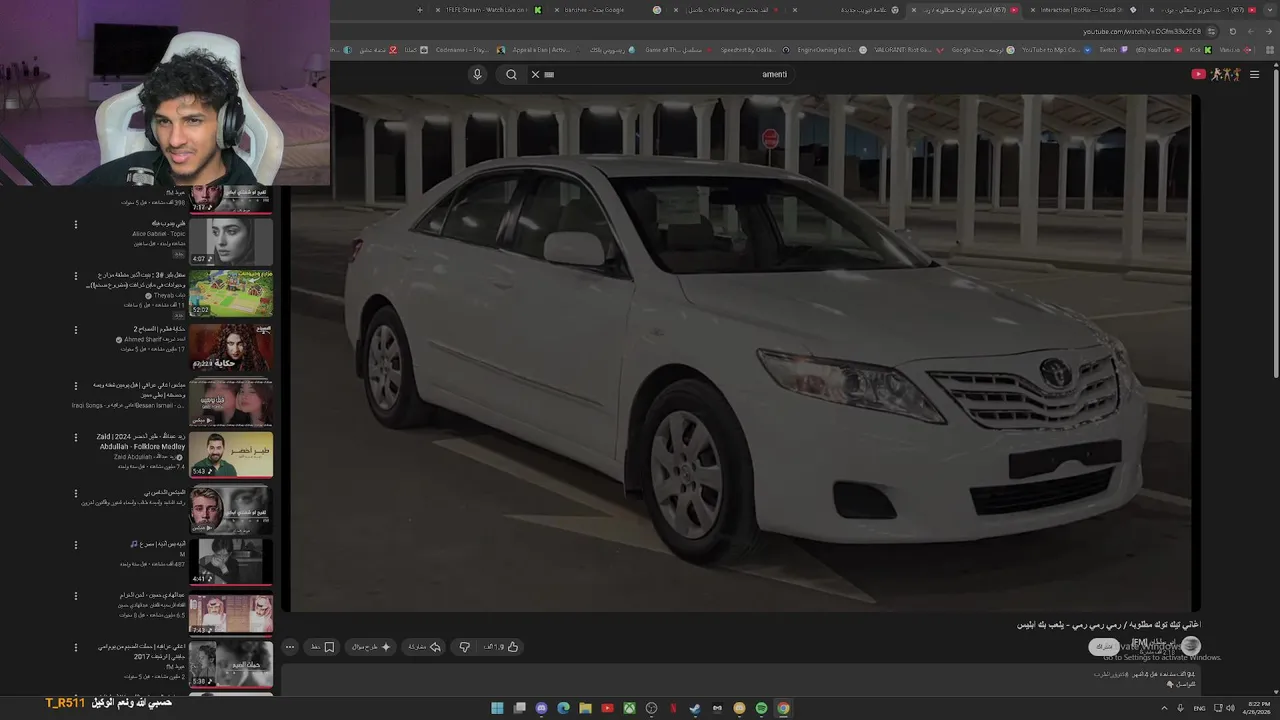Open options menu for 2017 video 5:38
Viewport: 1280px width, 720px height.
pos(76,648)
